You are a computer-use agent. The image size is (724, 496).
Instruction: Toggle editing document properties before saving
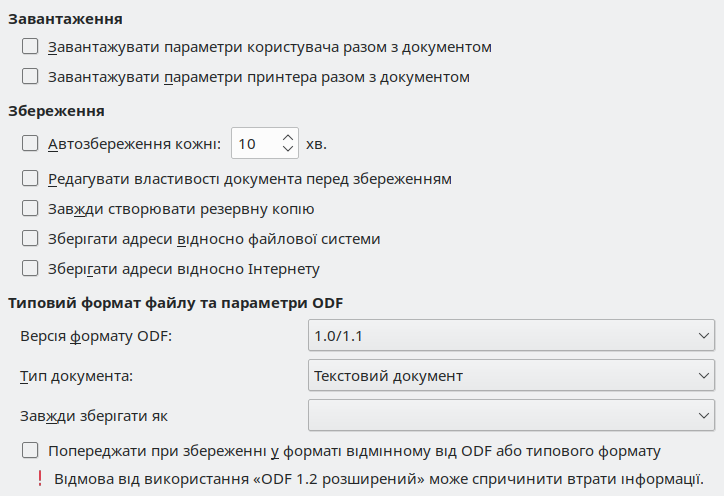[x=30, y=179]
